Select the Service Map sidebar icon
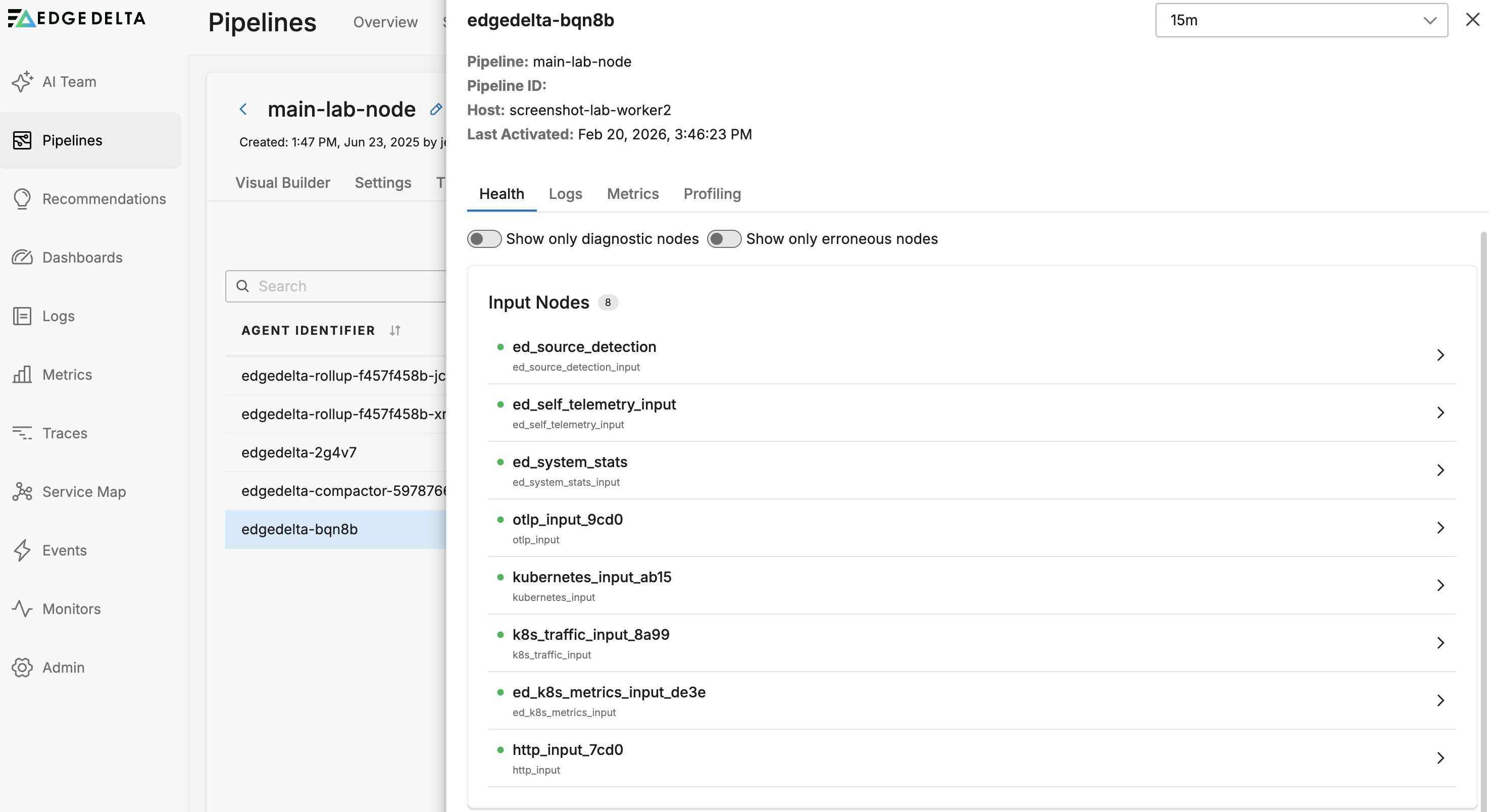This screenshot has height=812, width=1502. (x=22, y=491)
